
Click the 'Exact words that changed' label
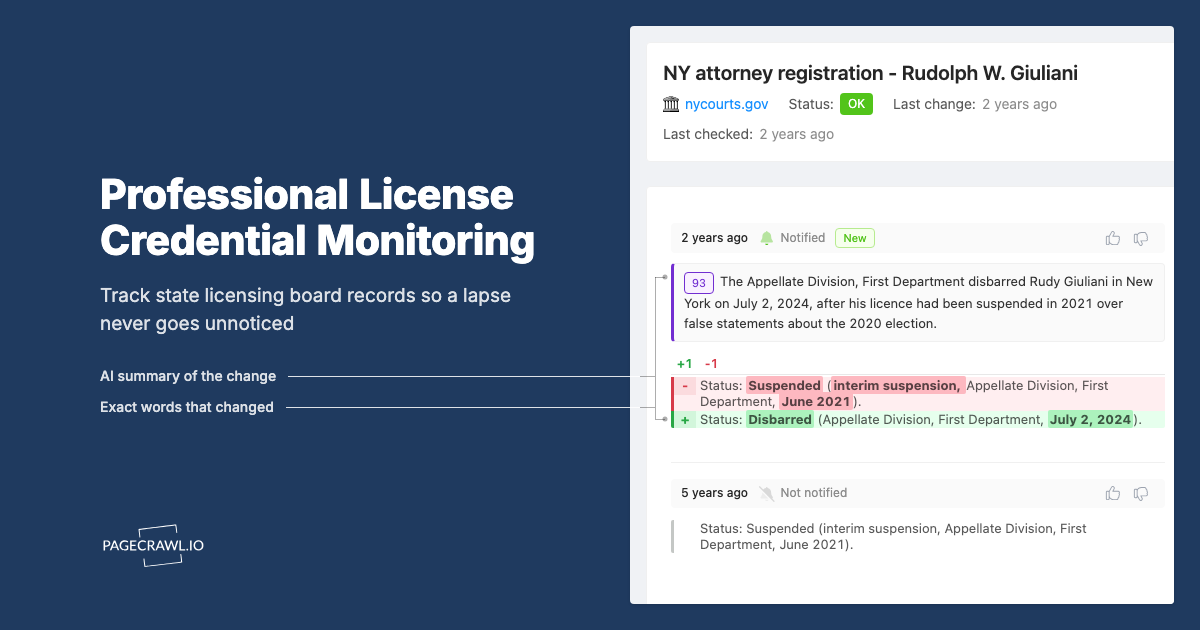click(x=187, y=407)
